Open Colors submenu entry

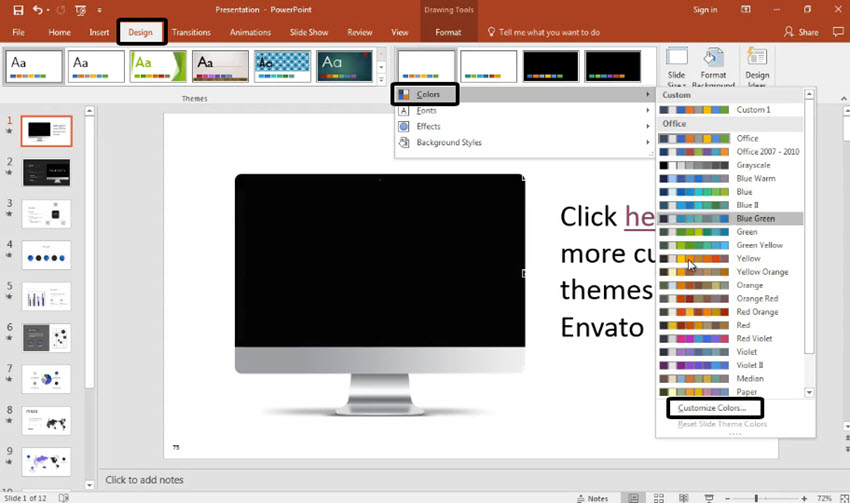click(x=524, y=94)
